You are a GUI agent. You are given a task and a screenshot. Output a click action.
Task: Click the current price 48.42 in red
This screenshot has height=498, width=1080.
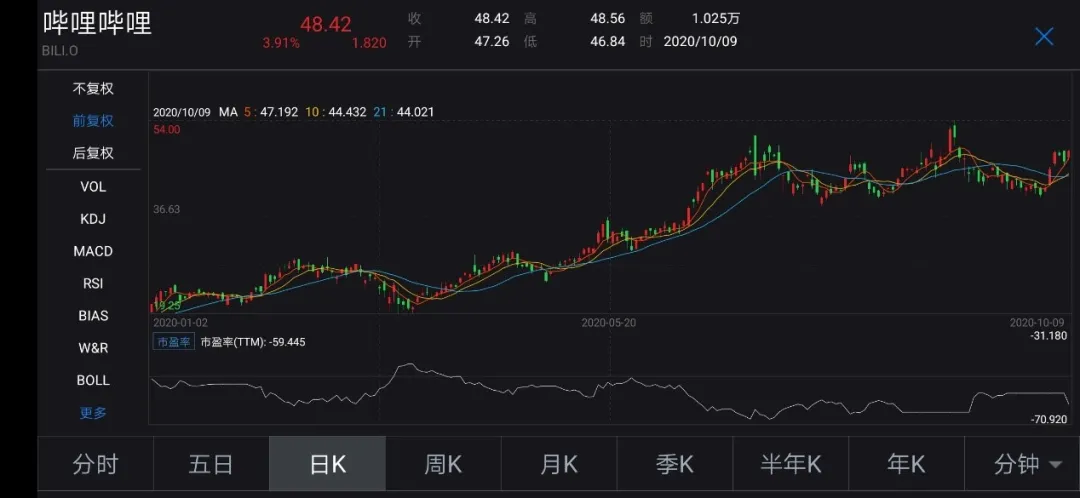pyautogui.click(x=326, y=25)
